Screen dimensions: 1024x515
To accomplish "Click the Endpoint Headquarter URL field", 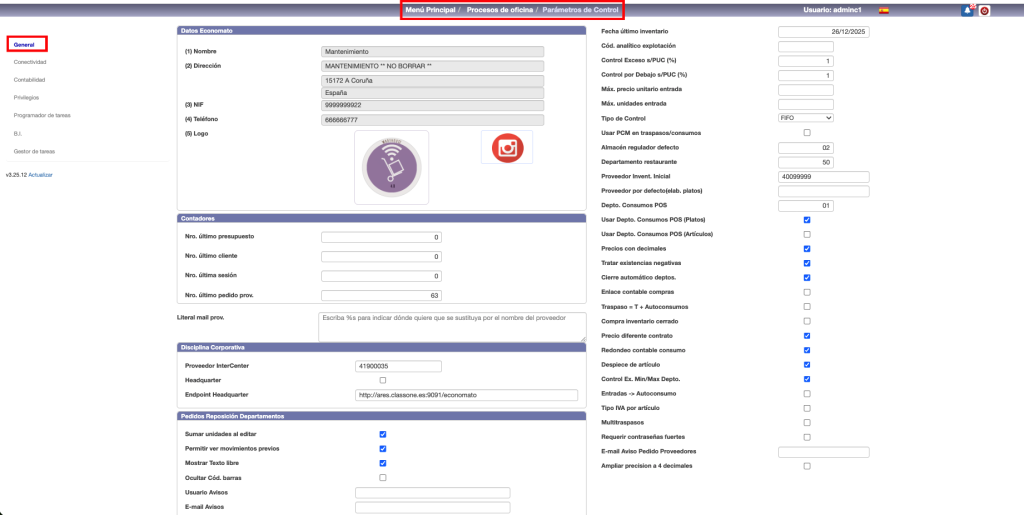I will tap(467, 395).
